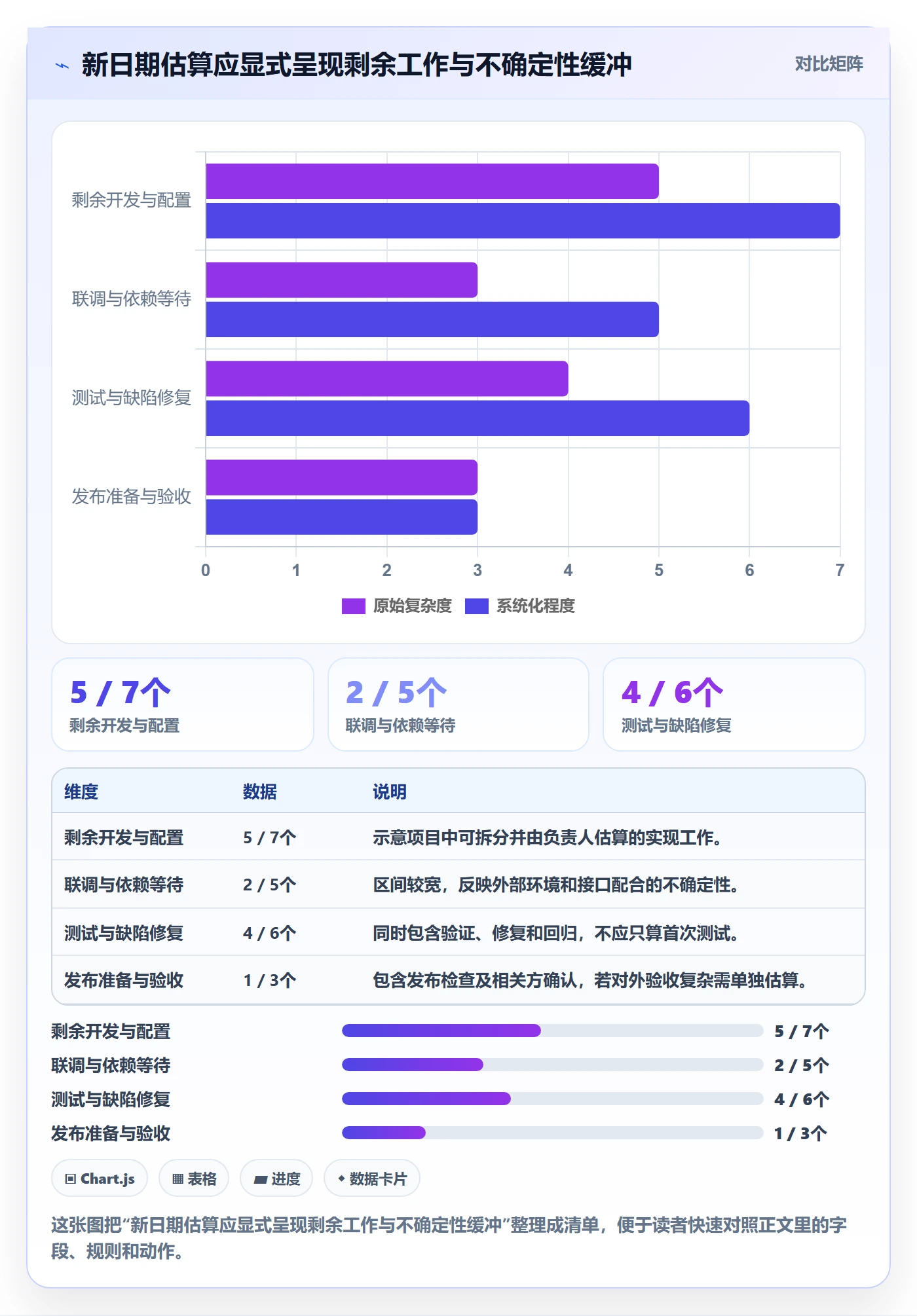
Task: Toggle the 原始复杂度 legend color swatch
Action: click(354, 606)
